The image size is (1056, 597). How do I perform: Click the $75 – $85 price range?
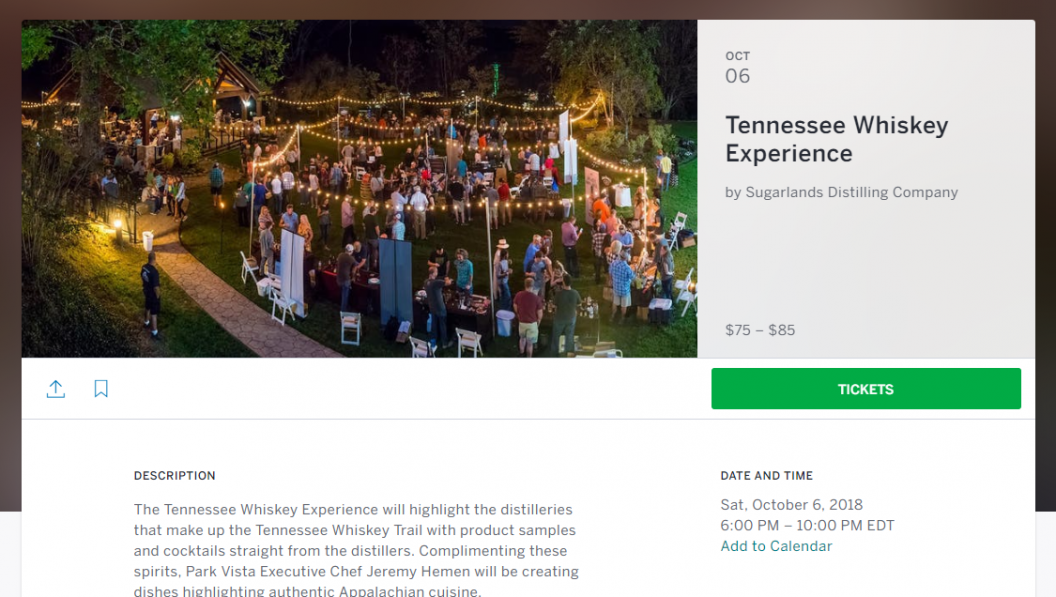click(x=760, y=330)
